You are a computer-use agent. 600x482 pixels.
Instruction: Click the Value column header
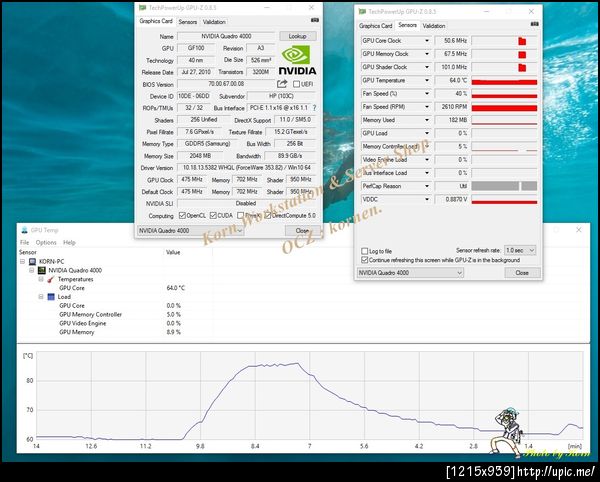173,252
